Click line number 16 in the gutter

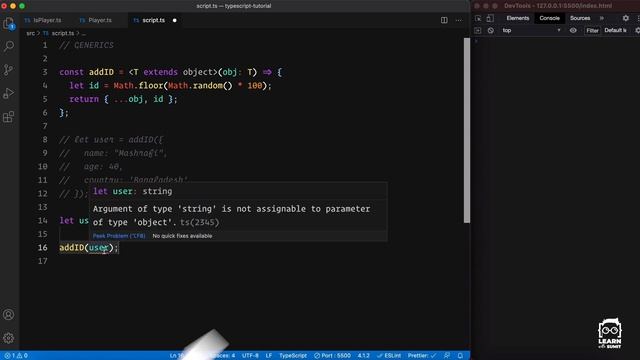point(42,248)
